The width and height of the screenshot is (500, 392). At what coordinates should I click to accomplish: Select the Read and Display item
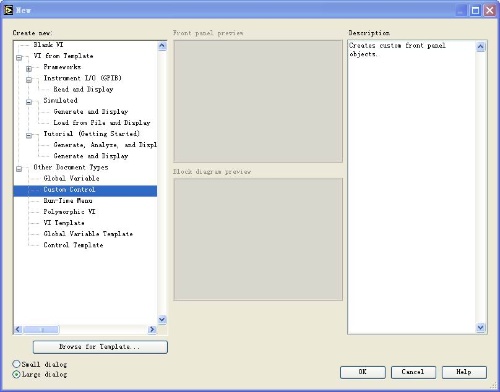pos(83,89)
